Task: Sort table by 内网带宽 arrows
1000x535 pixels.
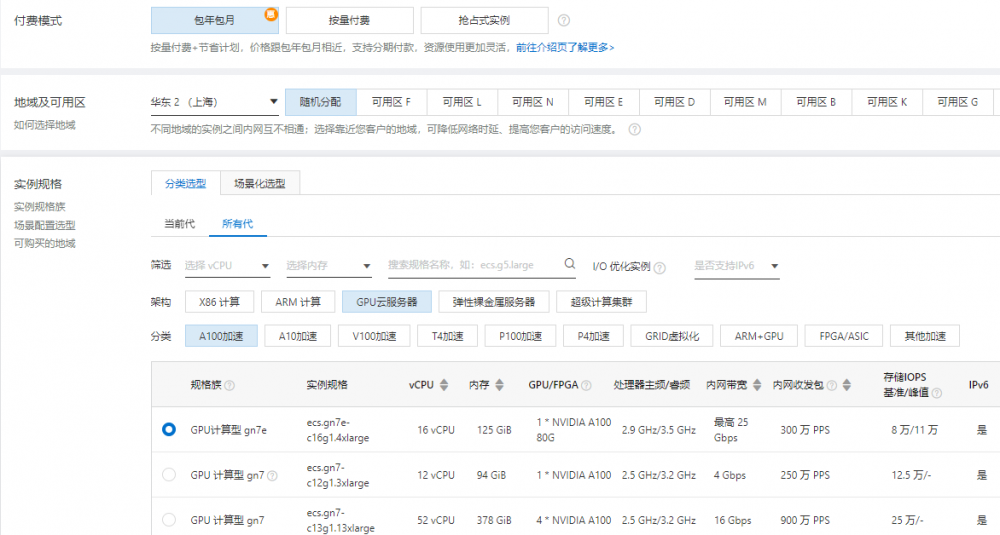Action: point(757,385)
